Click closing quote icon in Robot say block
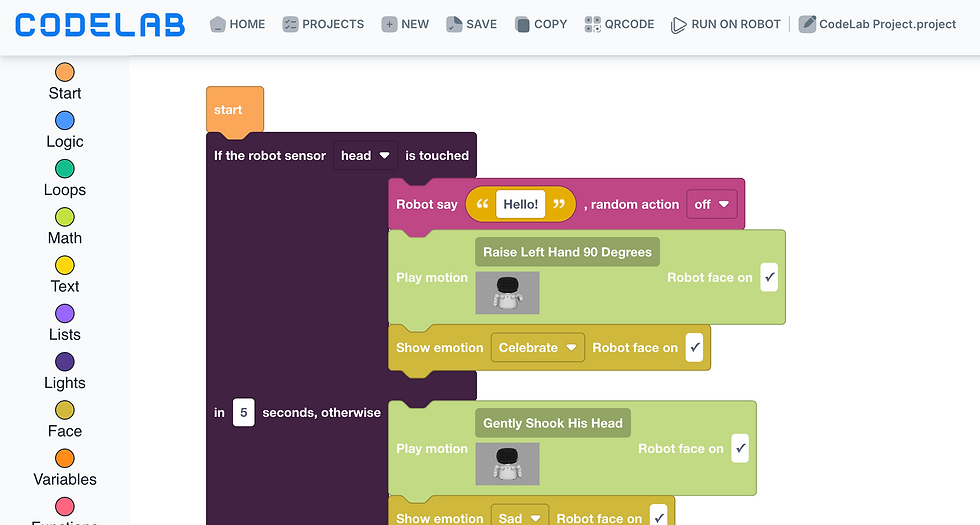Screen dimensions: 980x525 pos(559,204)
